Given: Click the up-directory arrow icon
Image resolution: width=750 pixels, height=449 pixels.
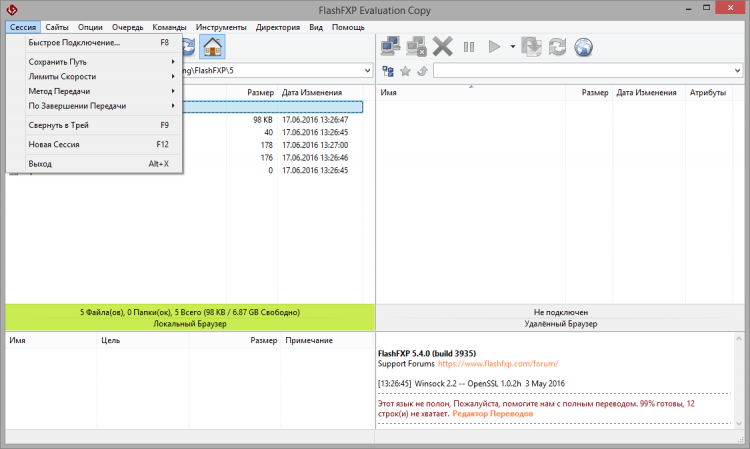Looking at the screenshot, I should pos(422,71).
